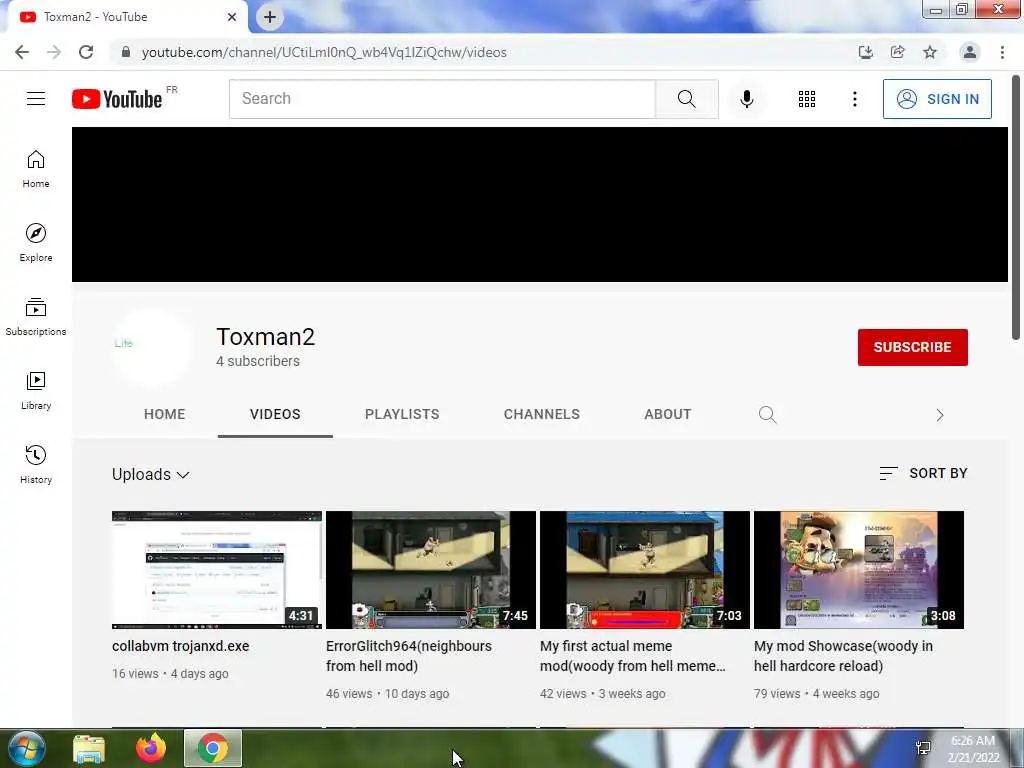The image size is (1024, 768).
Task: Switch to the ABOUT tab
Action: pyautogui.click(x=667, y=414)
